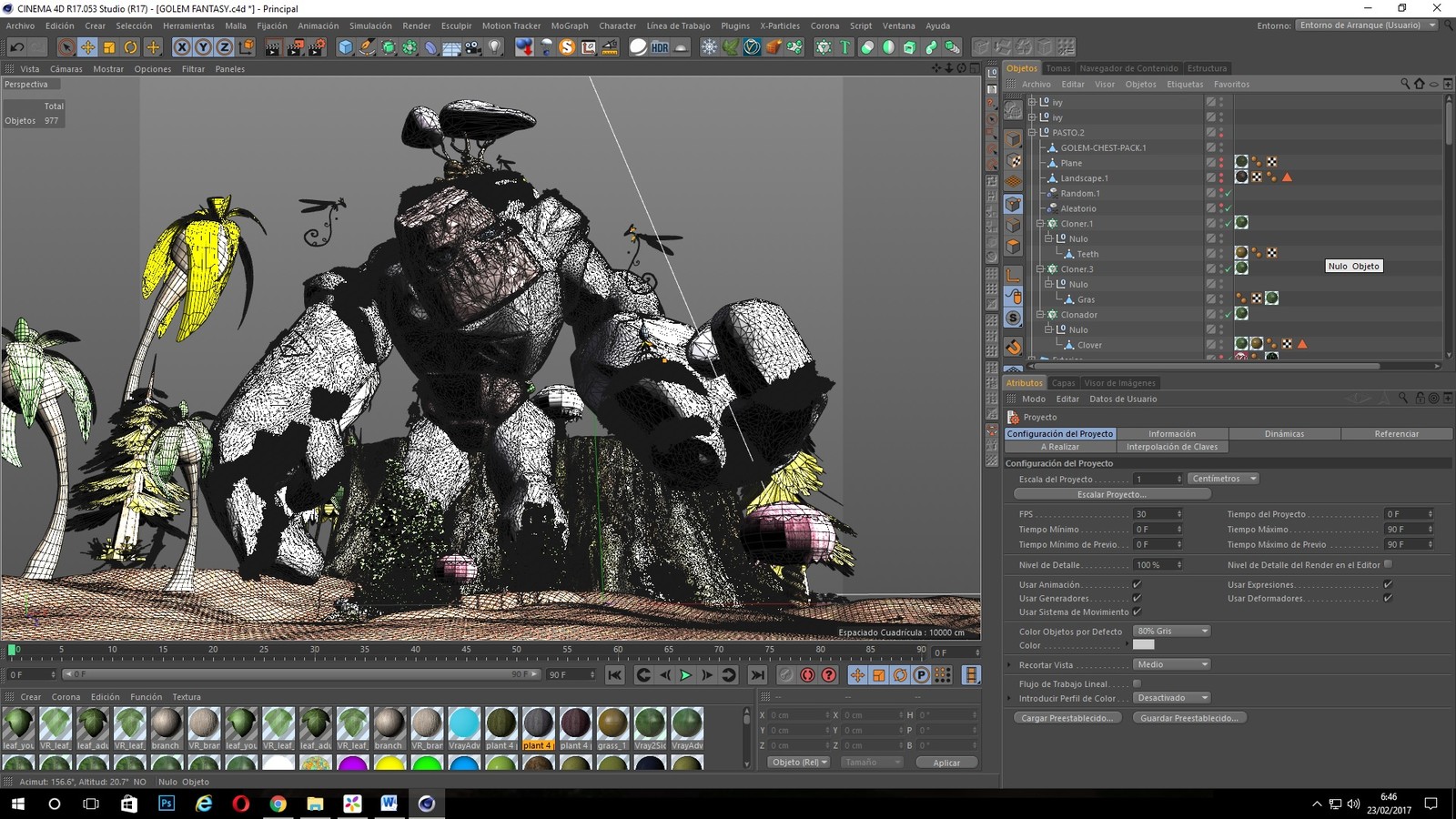Open the Centímetros unit dropdown

coord(1223,479)
